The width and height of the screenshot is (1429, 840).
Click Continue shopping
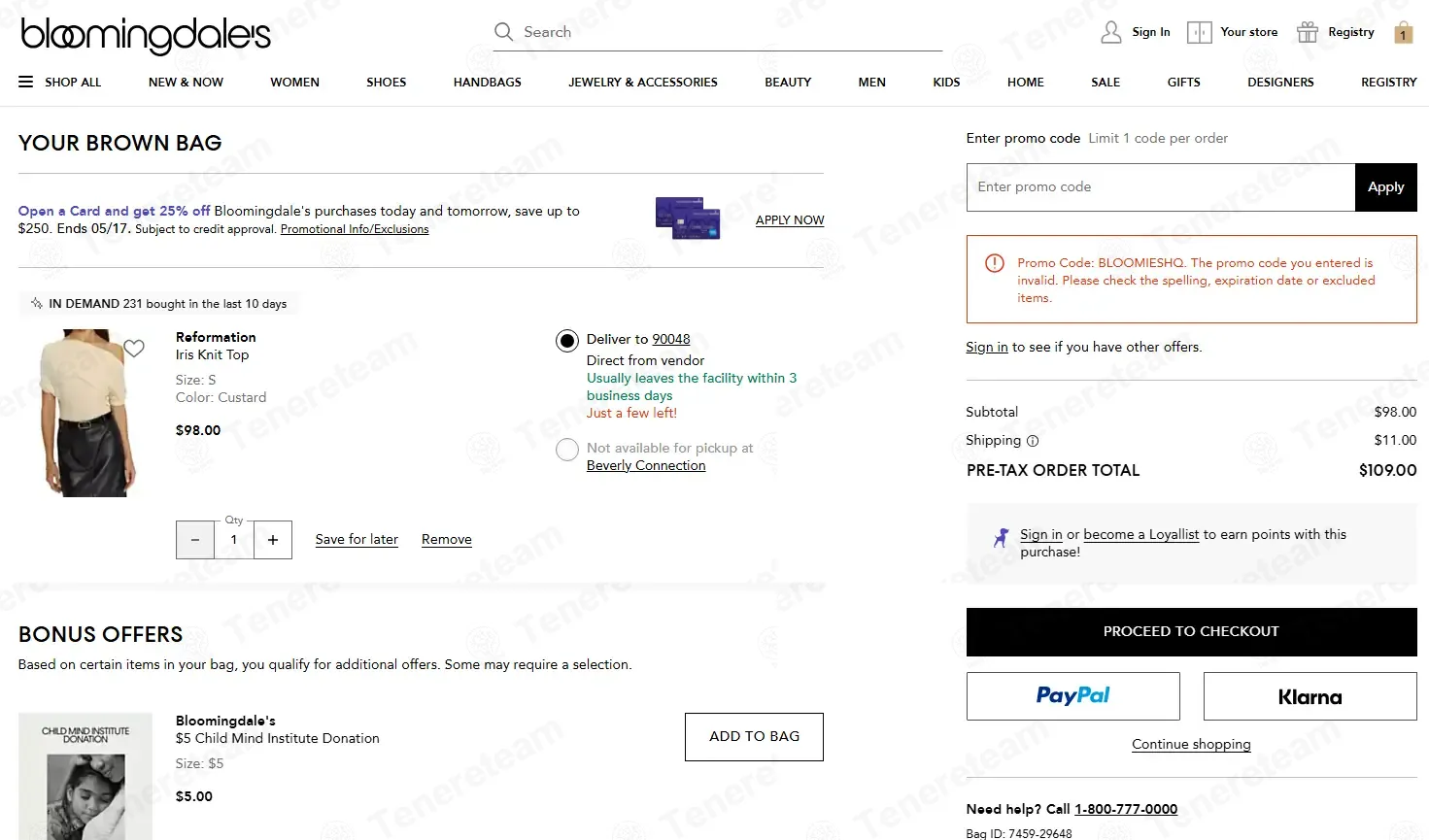tap(1191, 745)
